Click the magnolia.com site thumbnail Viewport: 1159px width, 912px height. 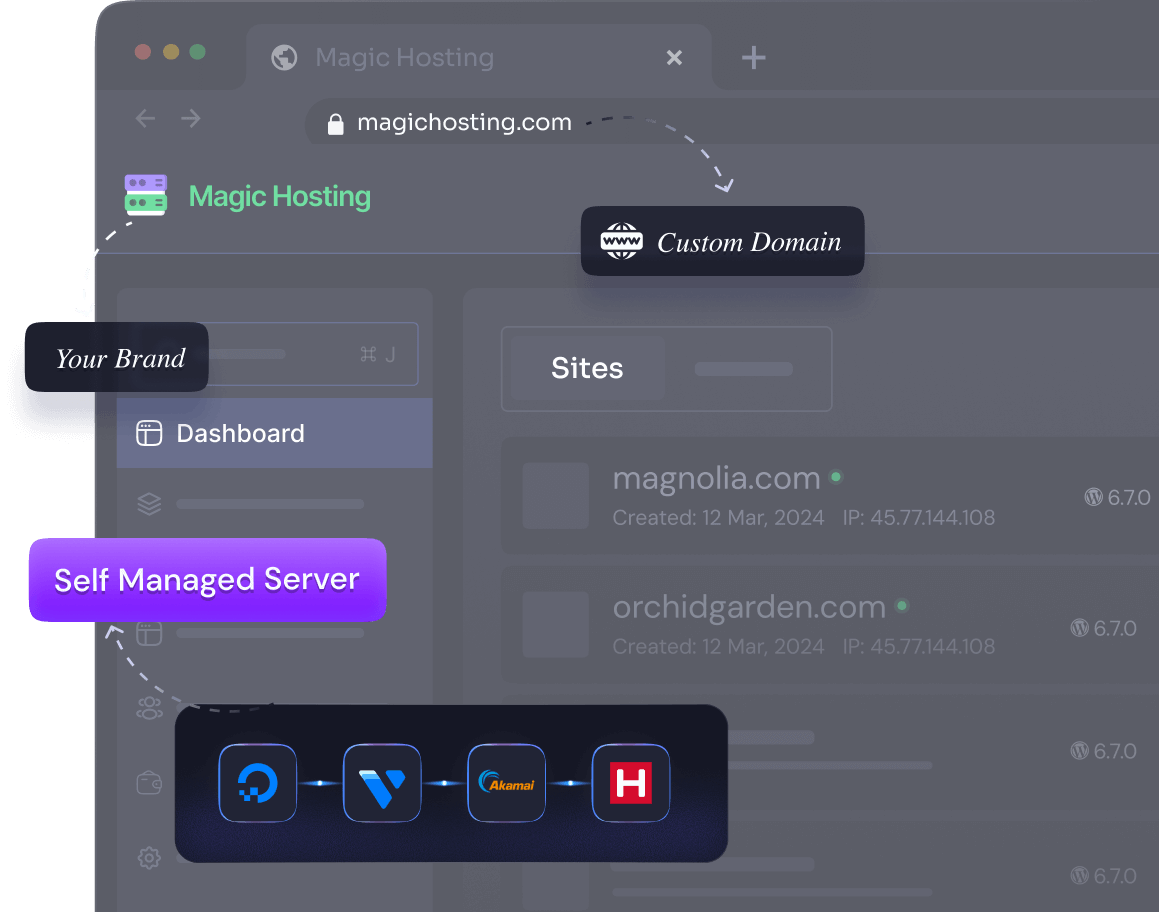pos(556,495)
